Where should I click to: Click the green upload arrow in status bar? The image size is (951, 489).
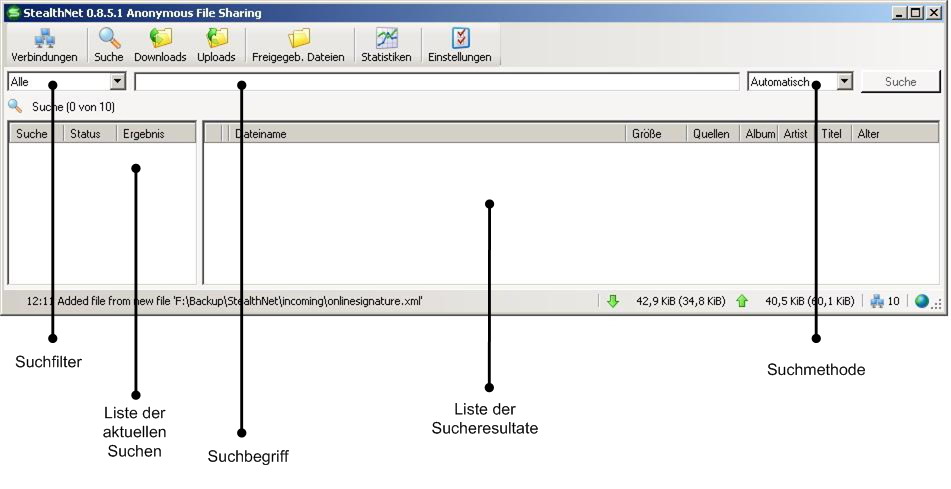(742, 301)
